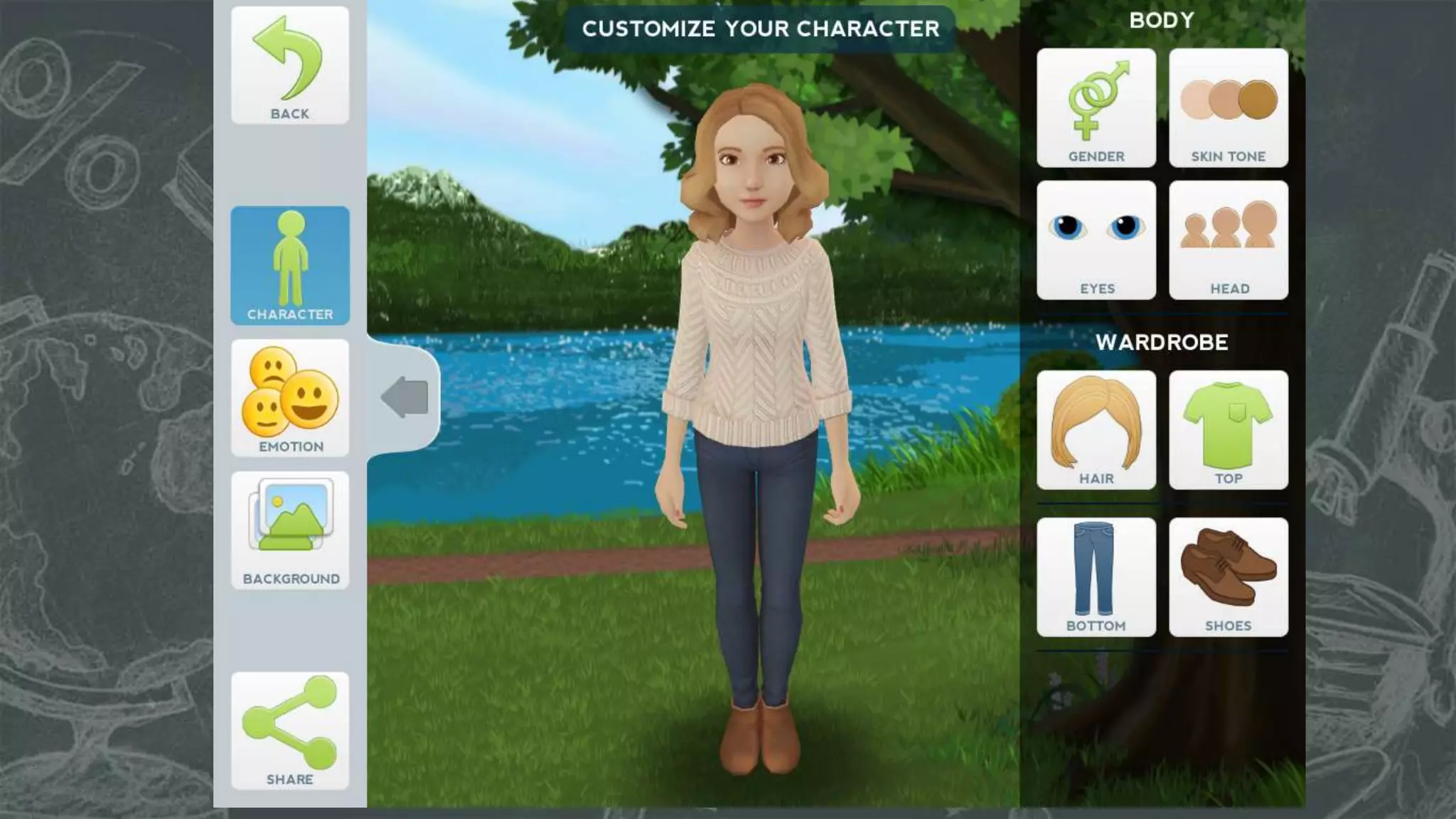Click the Body section heading
The width and height of the screenshot is (1456, 819).
click(1161, 20)
